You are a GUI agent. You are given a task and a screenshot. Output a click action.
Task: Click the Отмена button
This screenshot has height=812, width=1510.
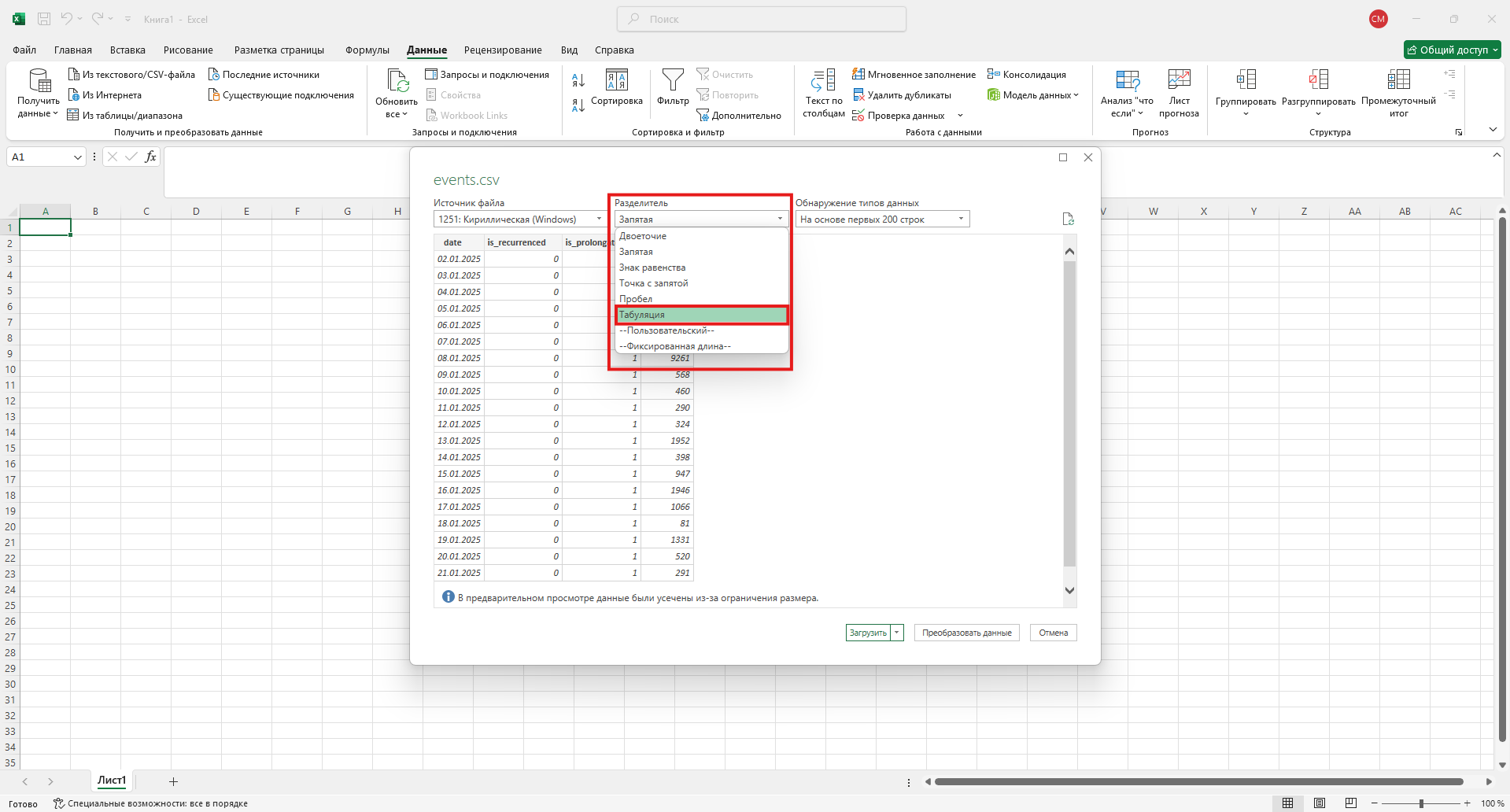coord(1053,633)
